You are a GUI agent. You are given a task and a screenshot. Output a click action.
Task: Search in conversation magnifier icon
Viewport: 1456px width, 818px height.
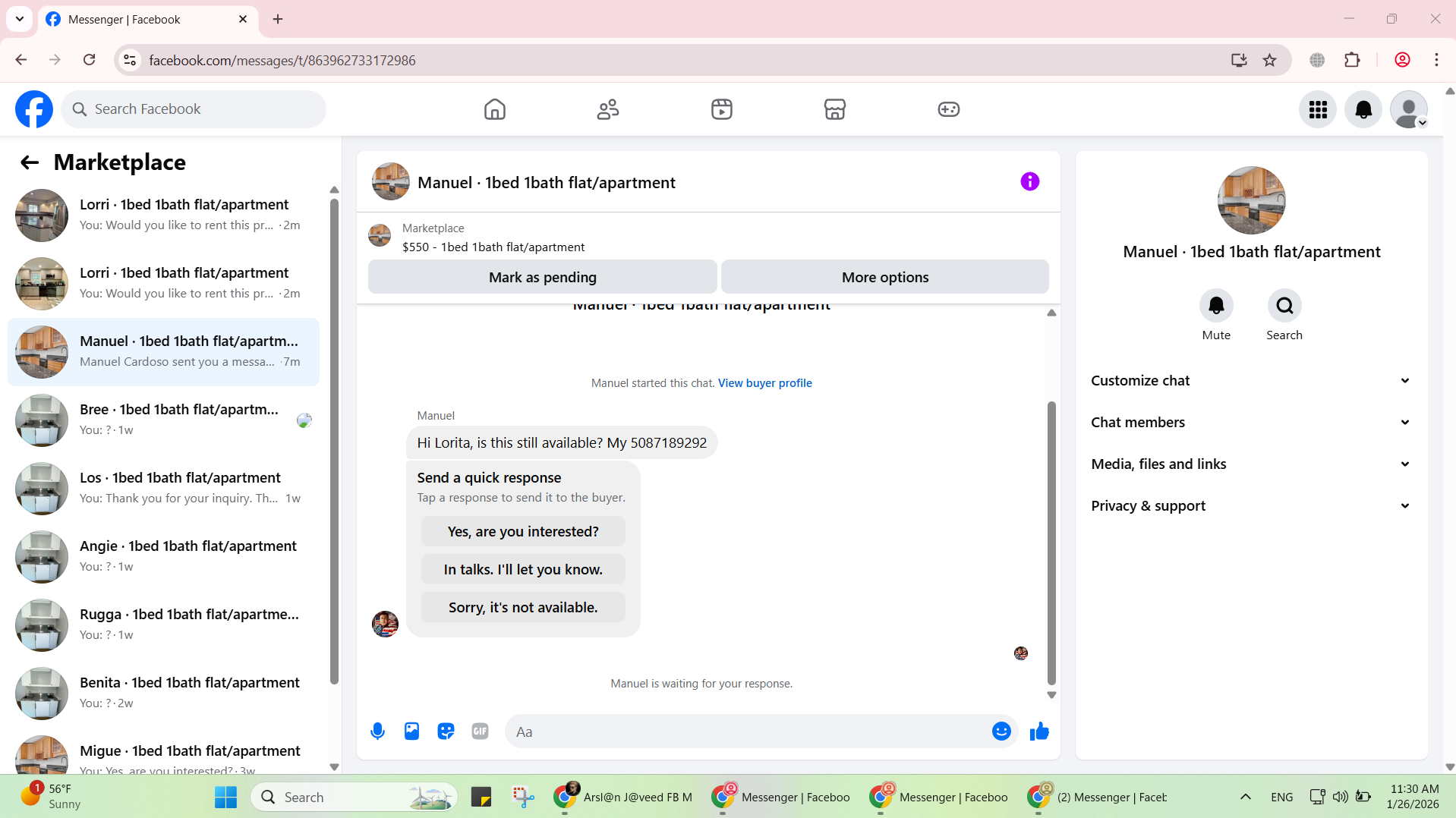1284,306
